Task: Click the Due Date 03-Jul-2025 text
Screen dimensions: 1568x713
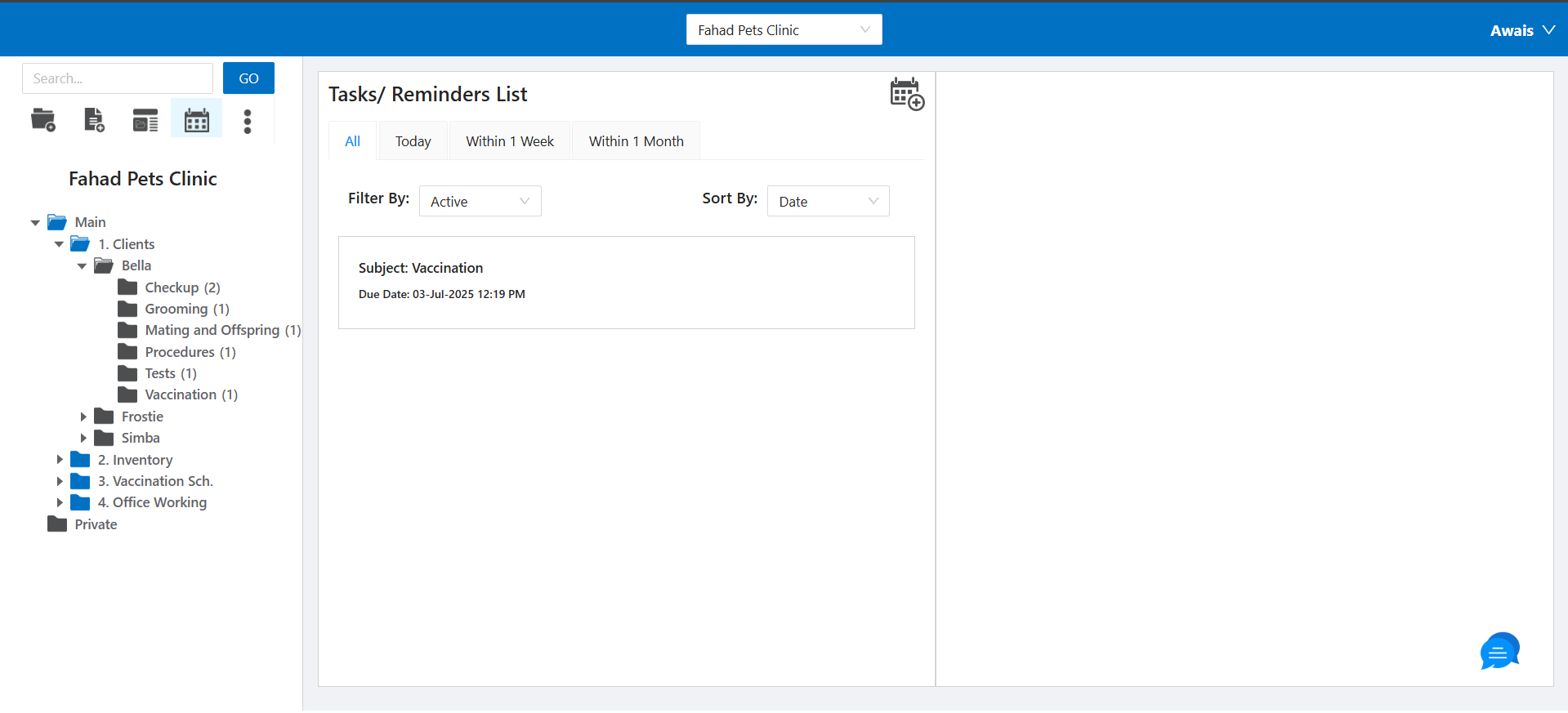Action: point(442,294)
